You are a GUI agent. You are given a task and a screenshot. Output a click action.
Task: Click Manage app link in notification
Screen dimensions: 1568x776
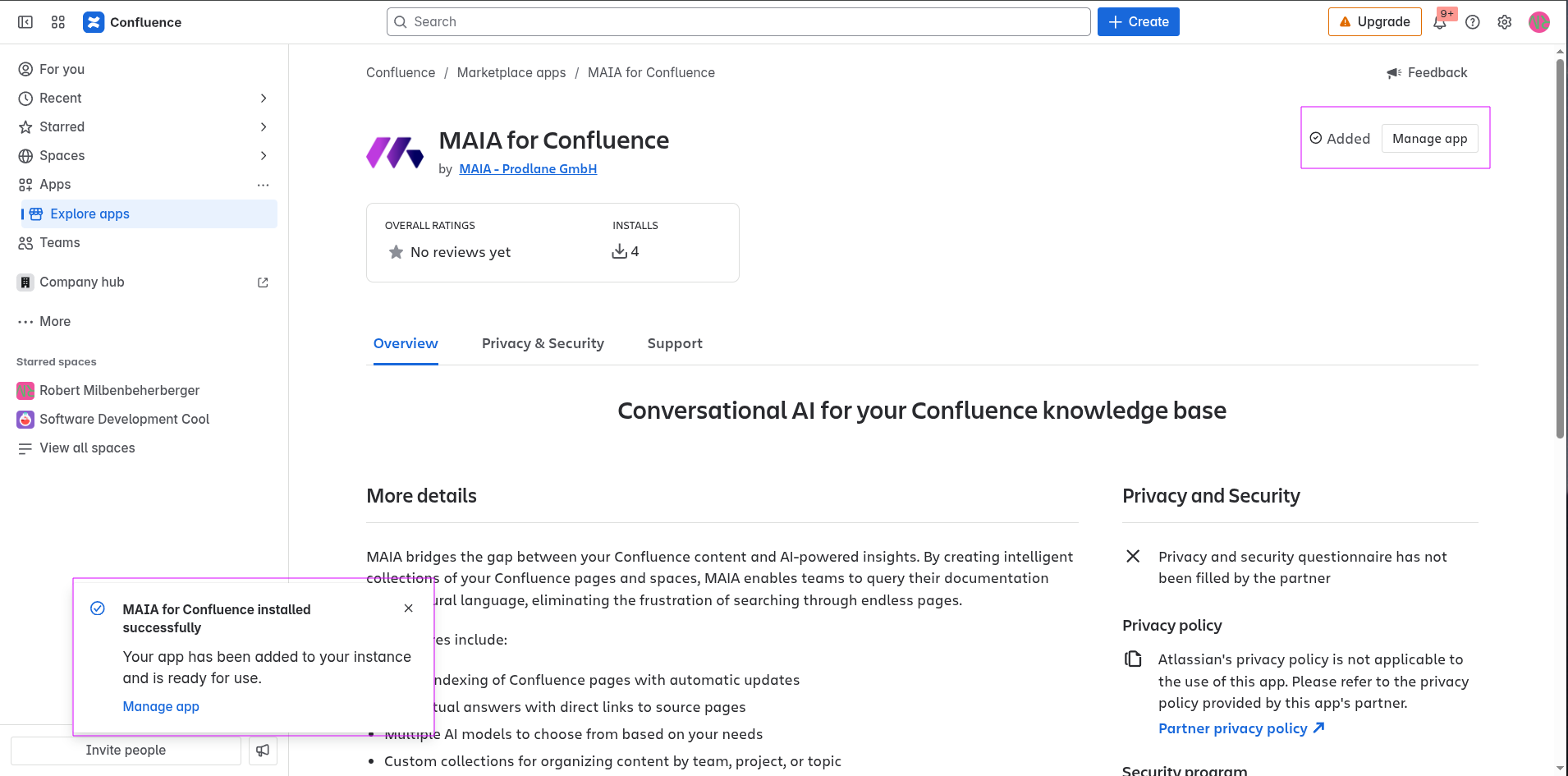pyautogui.click(x=161, y=706)
